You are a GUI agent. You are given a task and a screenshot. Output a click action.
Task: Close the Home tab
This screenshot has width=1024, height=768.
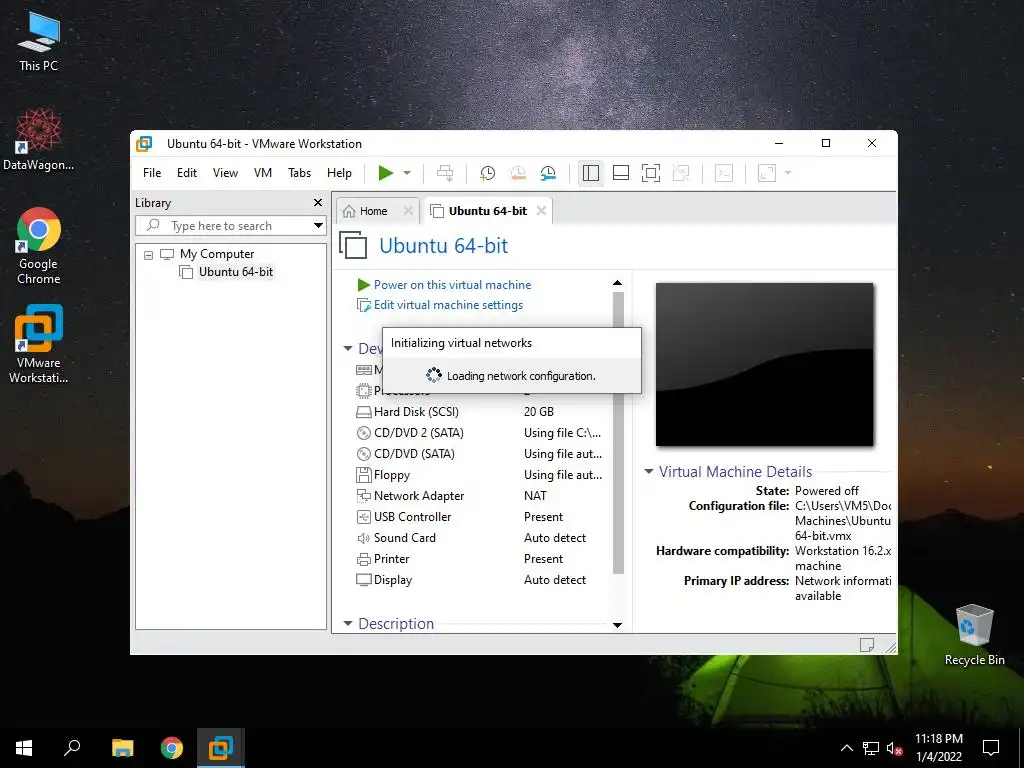[x=408, y=210]
